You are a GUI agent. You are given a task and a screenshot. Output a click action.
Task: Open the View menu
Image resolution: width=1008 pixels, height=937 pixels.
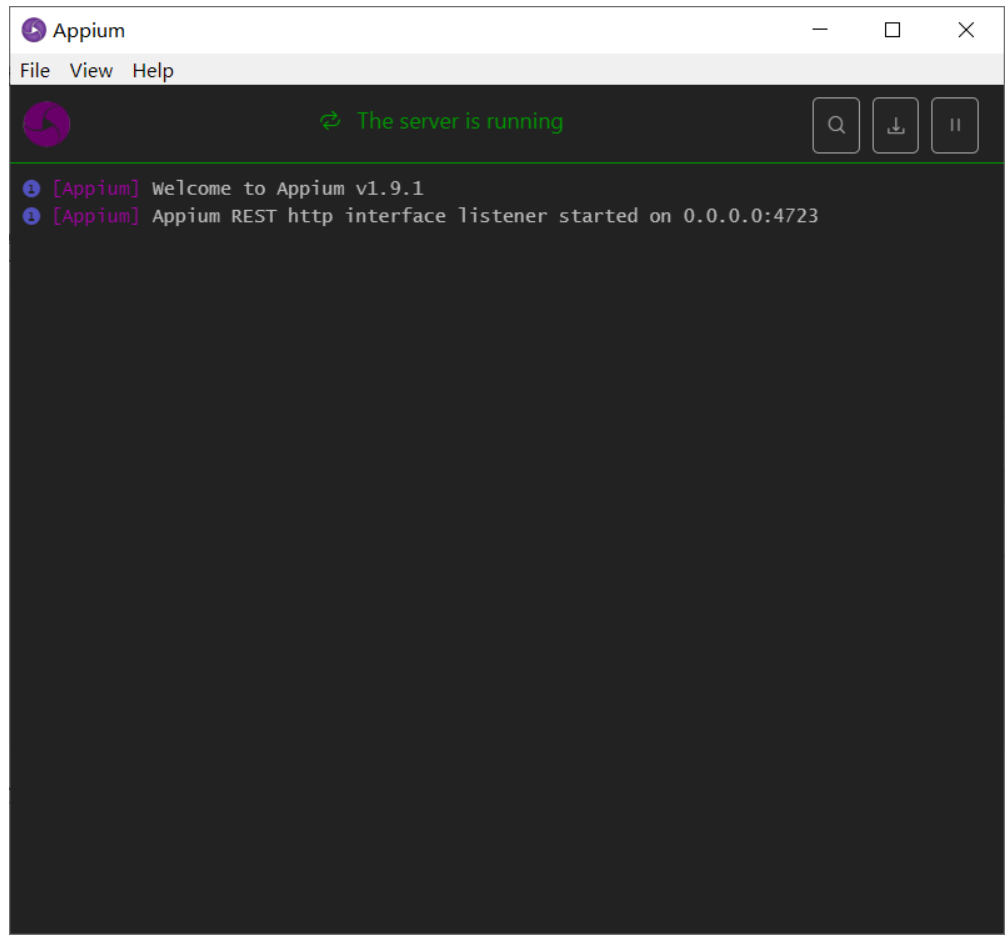click(x=91, y=70)
